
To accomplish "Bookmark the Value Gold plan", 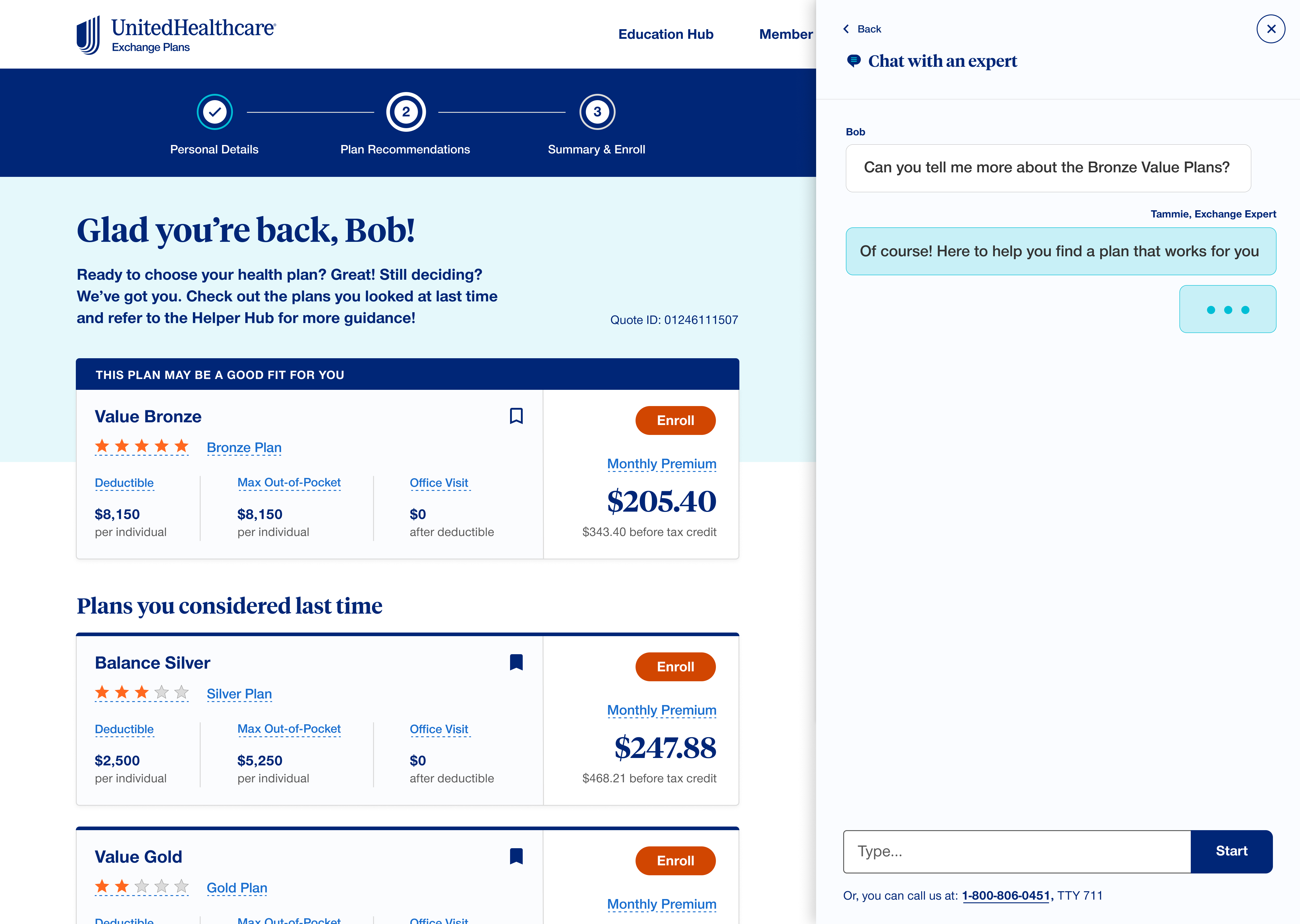I will point(516,856).
